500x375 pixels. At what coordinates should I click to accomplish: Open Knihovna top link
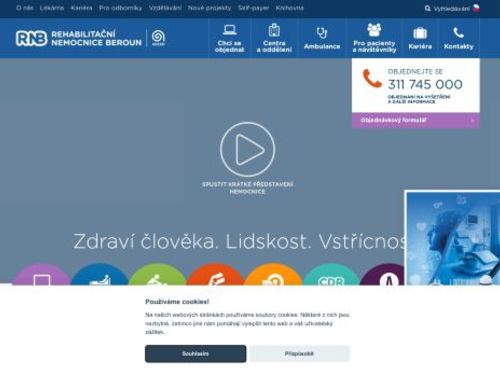(x=290, y=8)
